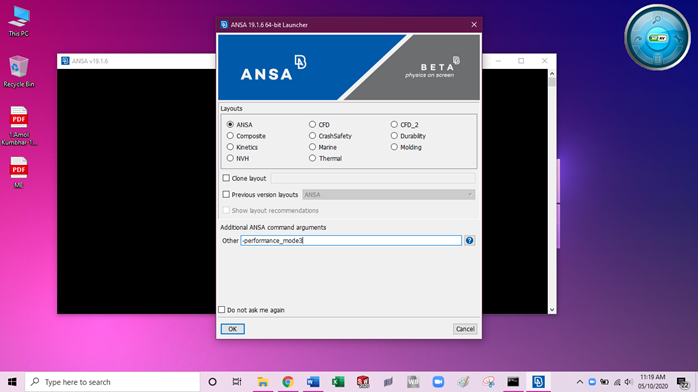This screenshot has height=392, width=698.
Task: Enable the Clone layout checkbox
Action: (226, 178)
